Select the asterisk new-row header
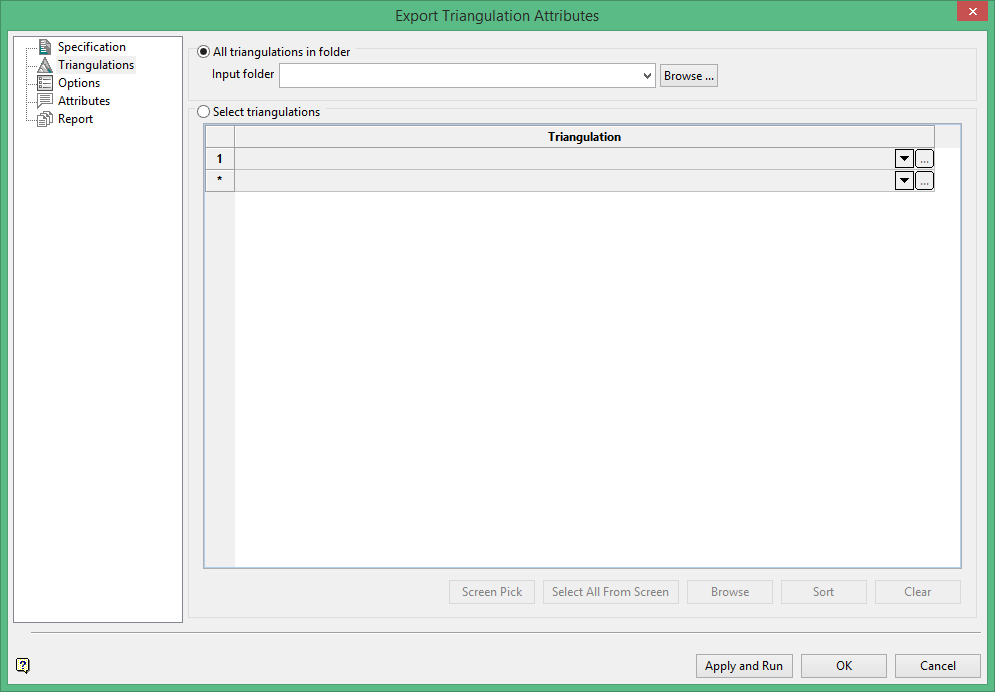995x692 pixels. [220, 181]
